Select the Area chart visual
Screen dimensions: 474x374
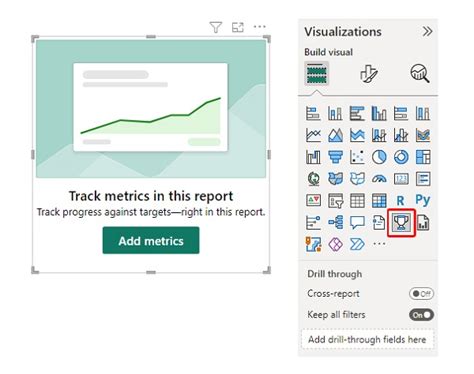pyautogui.click(x=335, y=135)
